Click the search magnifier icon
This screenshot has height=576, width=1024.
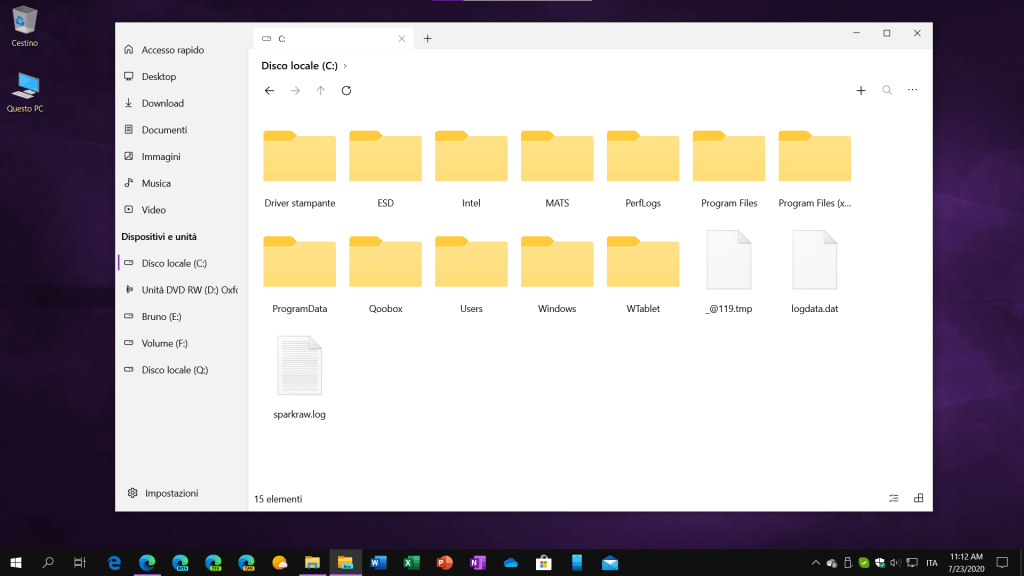pyautogui.click(x=886, y=91)
